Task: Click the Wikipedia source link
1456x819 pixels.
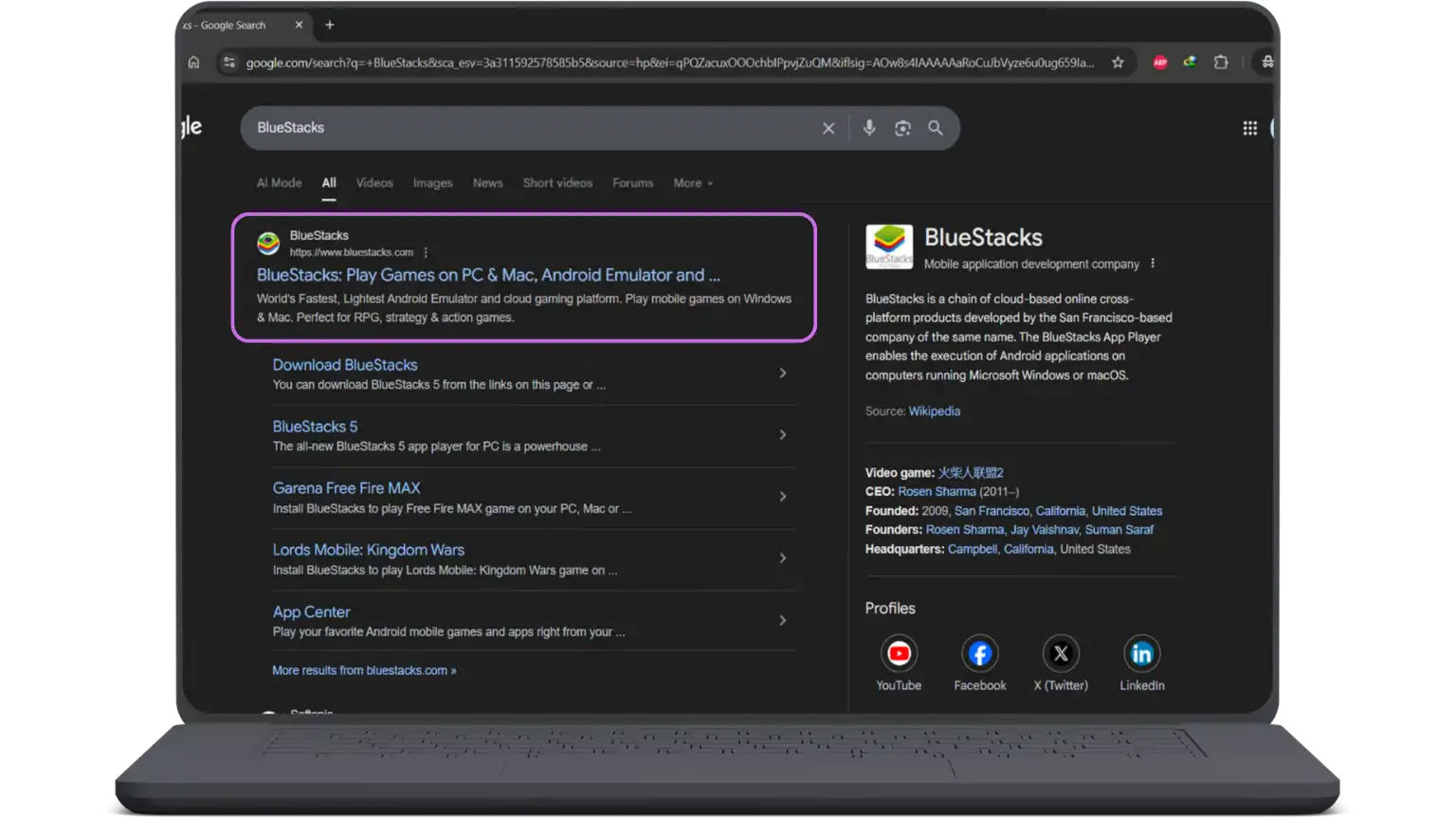Action: tap(934, 411)
